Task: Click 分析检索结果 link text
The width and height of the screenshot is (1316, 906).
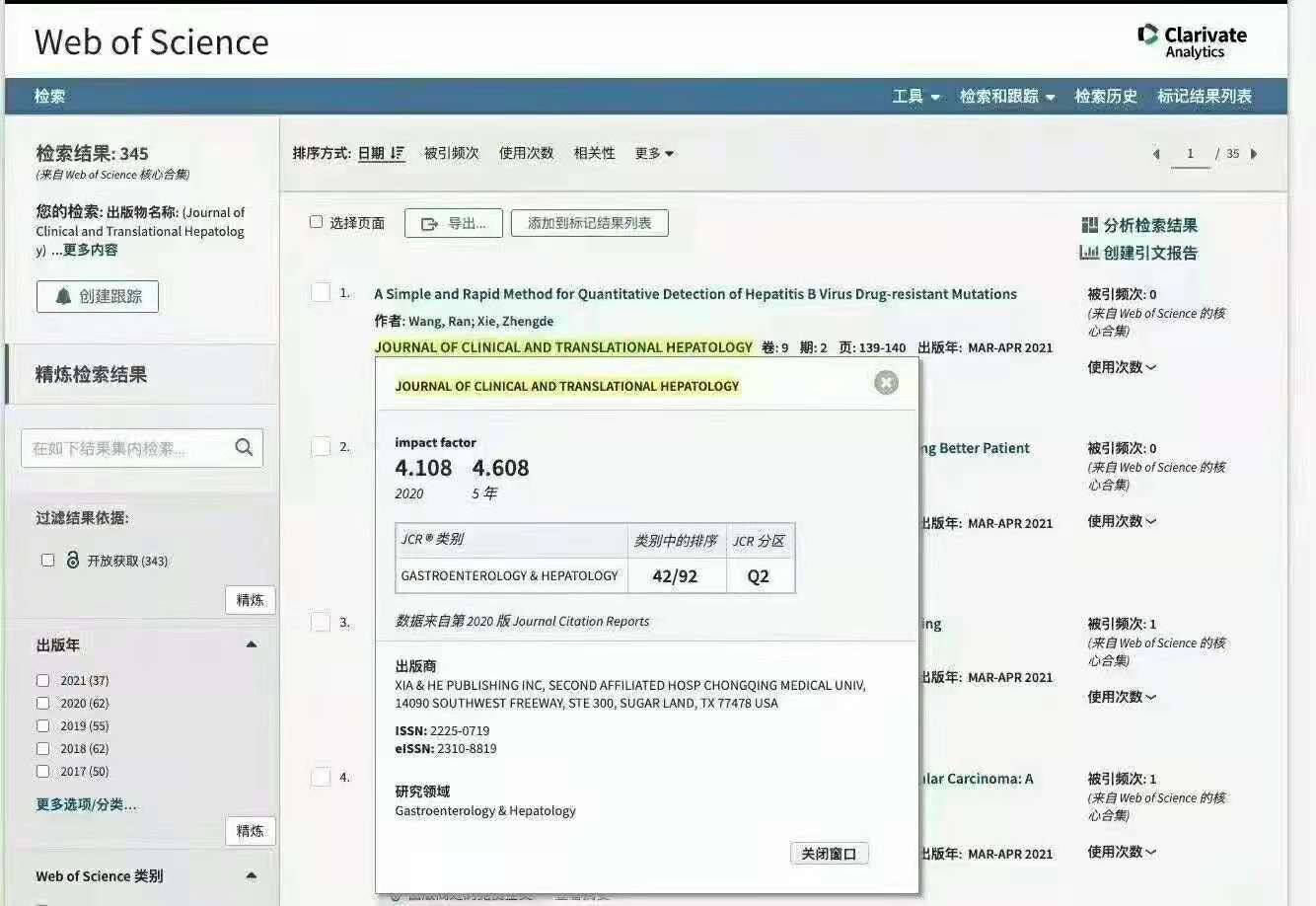Action: click(x=1150, y=225)
